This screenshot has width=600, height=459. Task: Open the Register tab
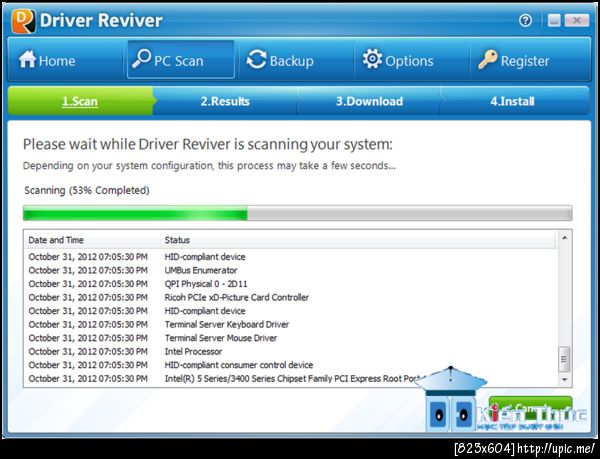tap(530, 60)
